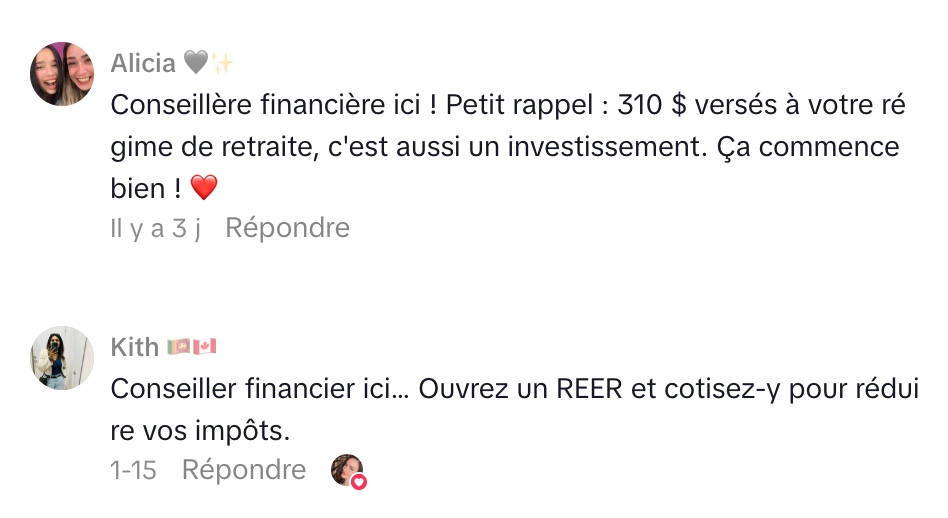948x518 pixels.
Task: Click the sparkles emoji next to Alicia's name
Action: coord(221,64)
